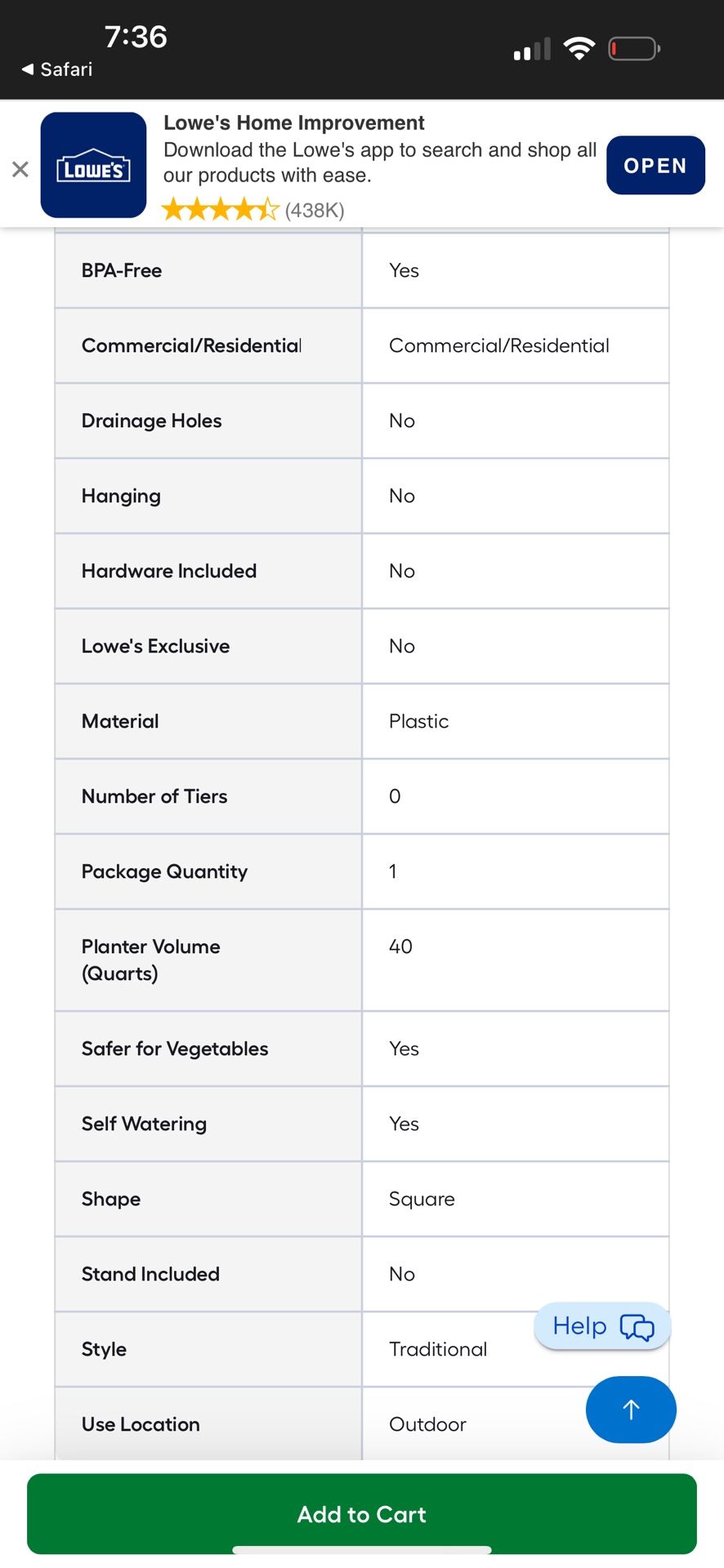Tap the Material value Plastic
The height and width of the screenshot is (1568, 724).
point(418,721)
